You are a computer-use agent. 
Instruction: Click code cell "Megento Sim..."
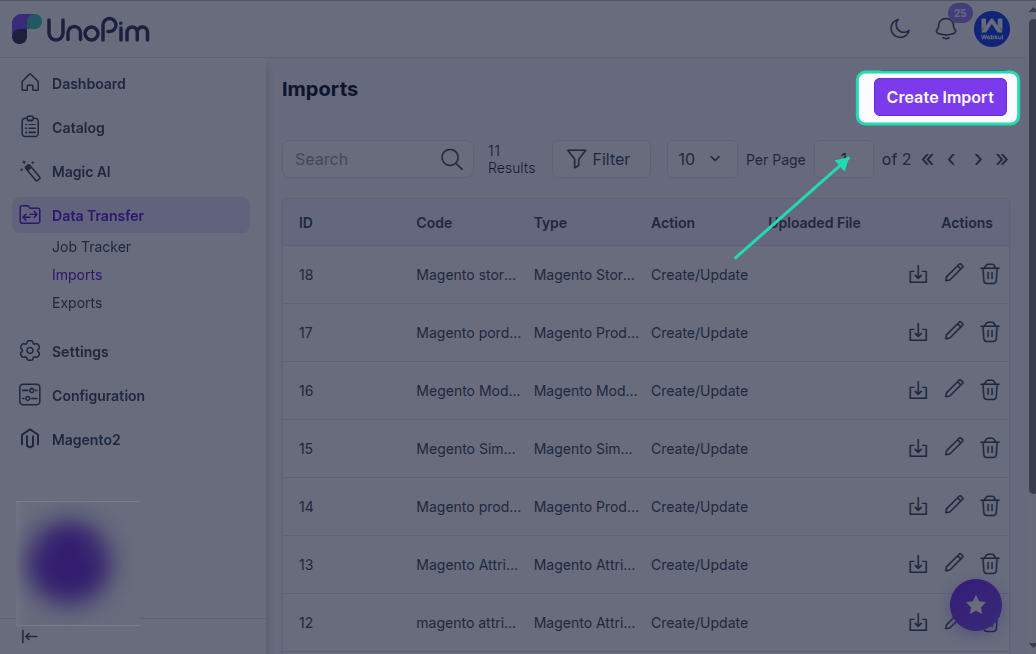466,449
